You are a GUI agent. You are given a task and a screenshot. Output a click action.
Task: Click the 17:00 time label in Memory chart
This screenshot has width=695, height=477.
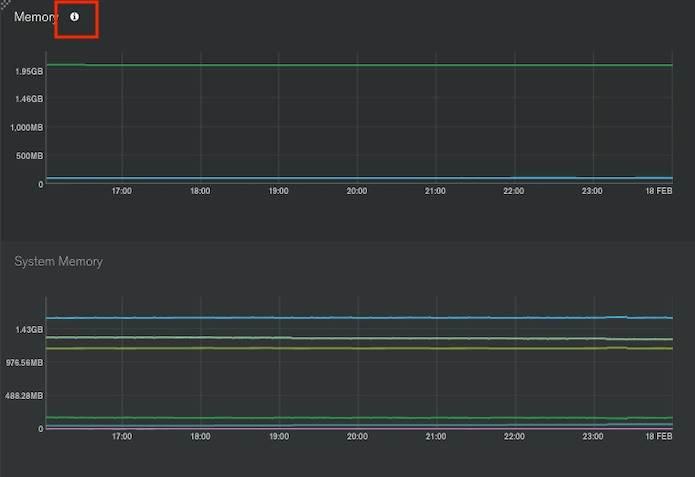click(122, 191)
